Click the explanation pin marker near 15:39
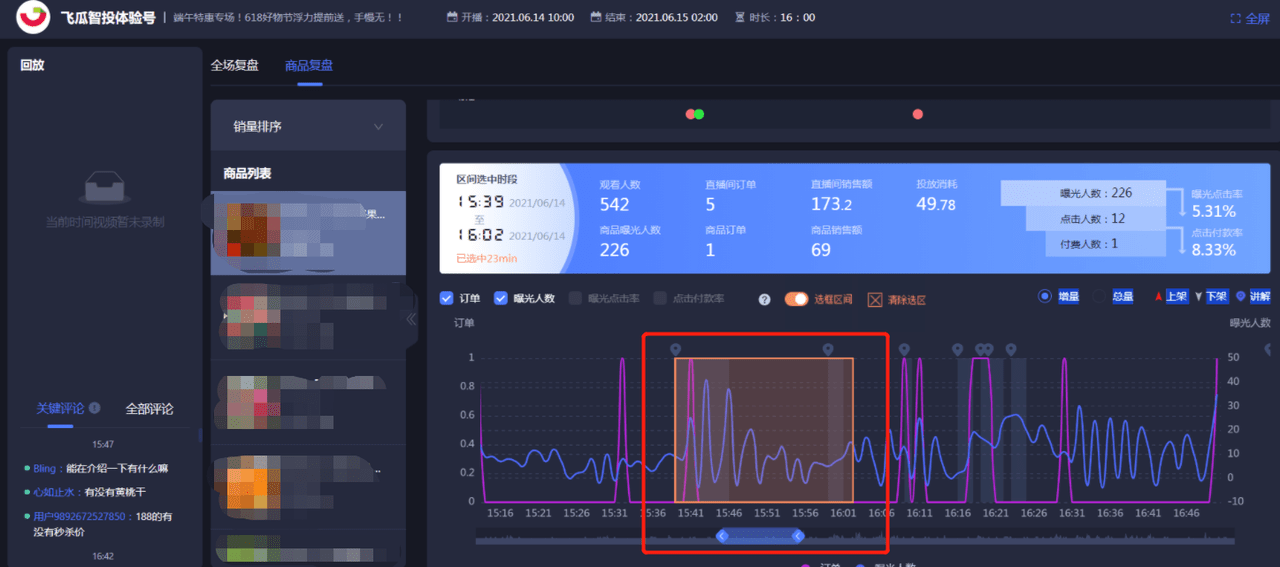1280x567 pixels. point(675,349)
